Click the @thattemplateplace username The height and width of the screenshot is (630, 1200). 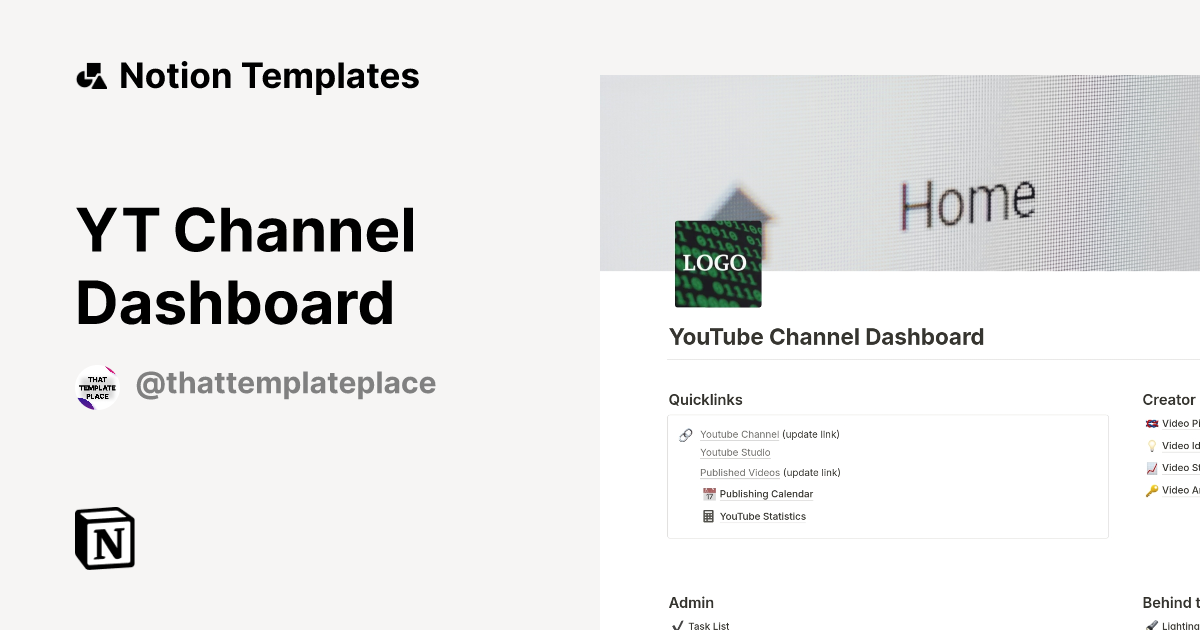tap(286, 383)
